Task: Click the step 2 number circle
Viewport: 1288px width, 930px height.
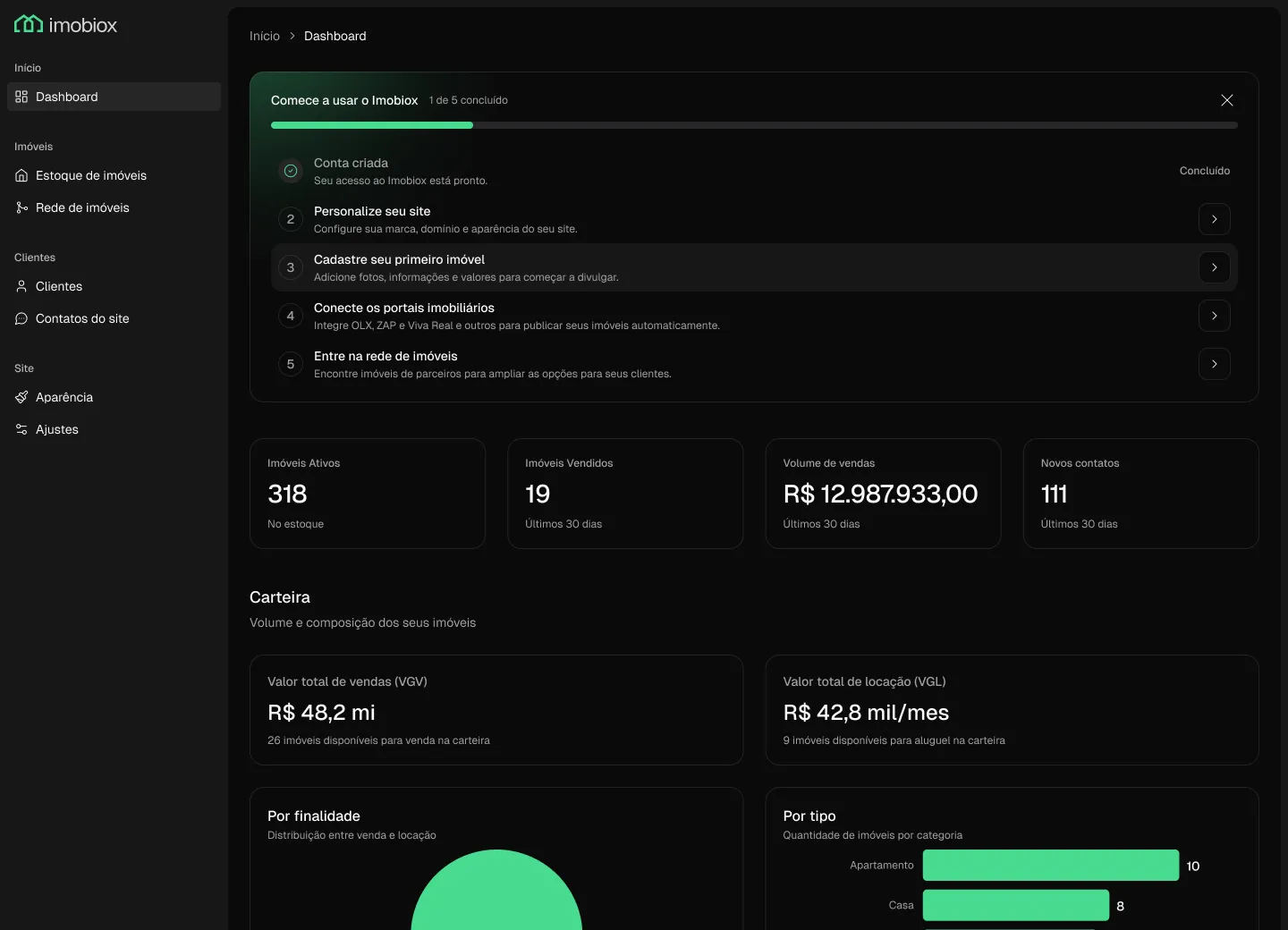Action: coord(291,219)
